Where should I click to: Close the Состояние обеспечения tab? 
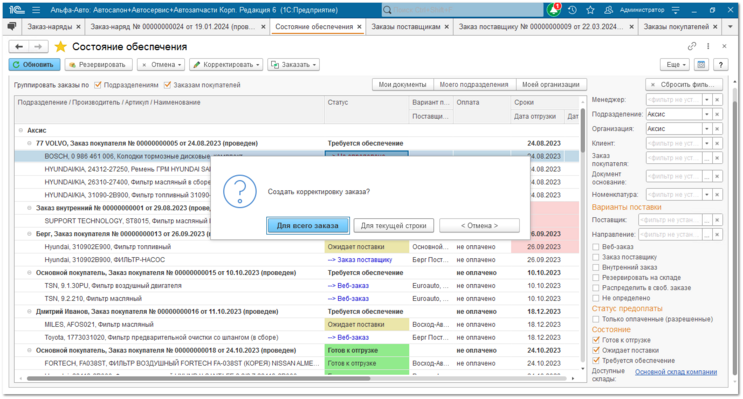(359, 27)
